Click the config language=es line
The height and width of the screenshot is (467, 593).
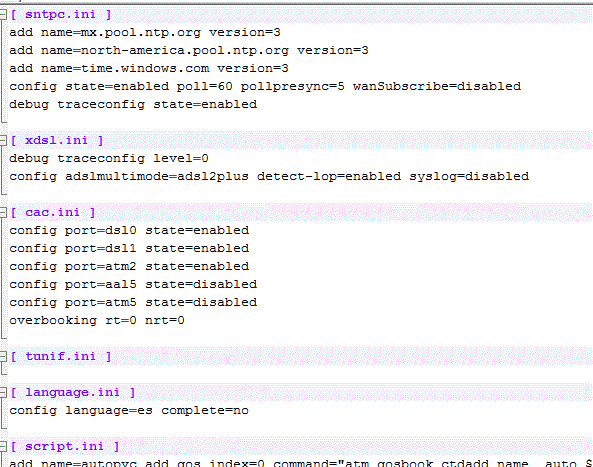129,411
